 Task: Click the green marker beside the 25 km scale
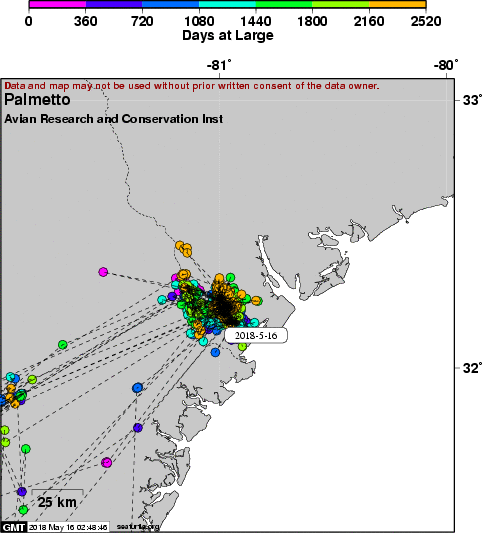pos(23,510)
